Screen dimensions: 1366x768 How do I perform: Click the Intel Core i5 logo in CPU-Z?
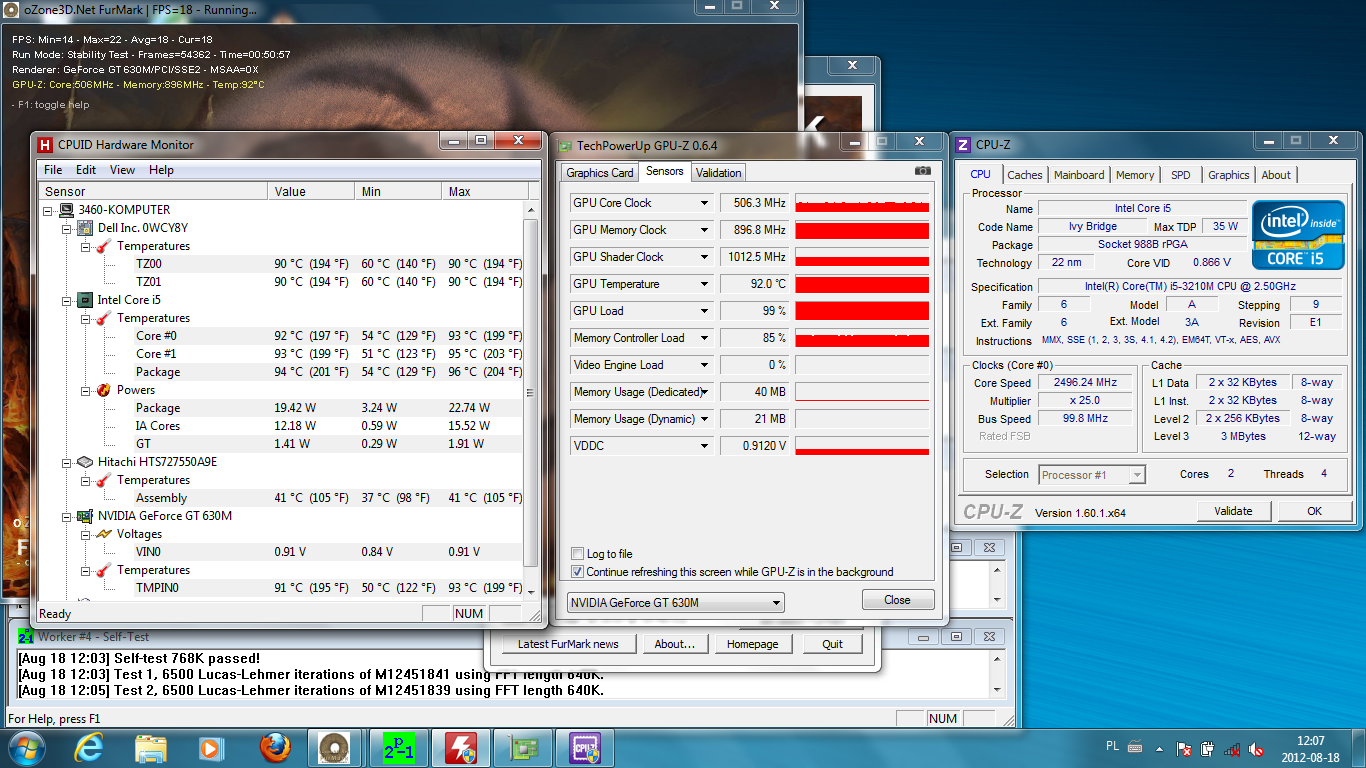click(x=1298, y=235)
